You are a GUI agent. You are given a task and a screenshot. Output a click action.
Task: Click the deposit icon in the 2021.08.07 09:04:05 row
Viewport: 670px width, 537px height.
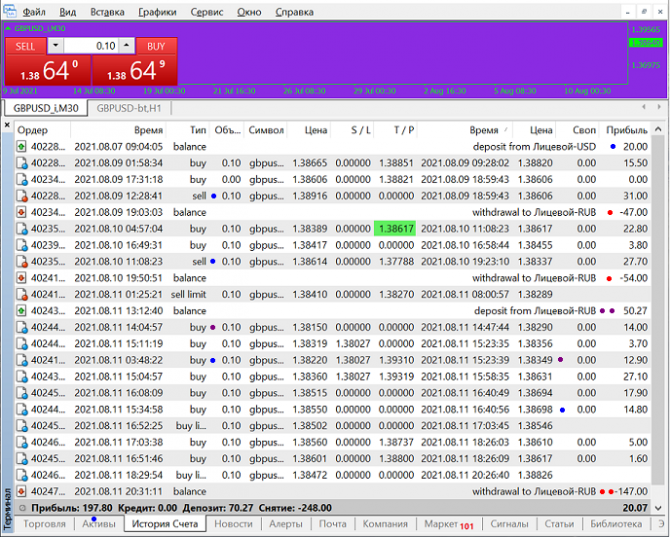21,147
